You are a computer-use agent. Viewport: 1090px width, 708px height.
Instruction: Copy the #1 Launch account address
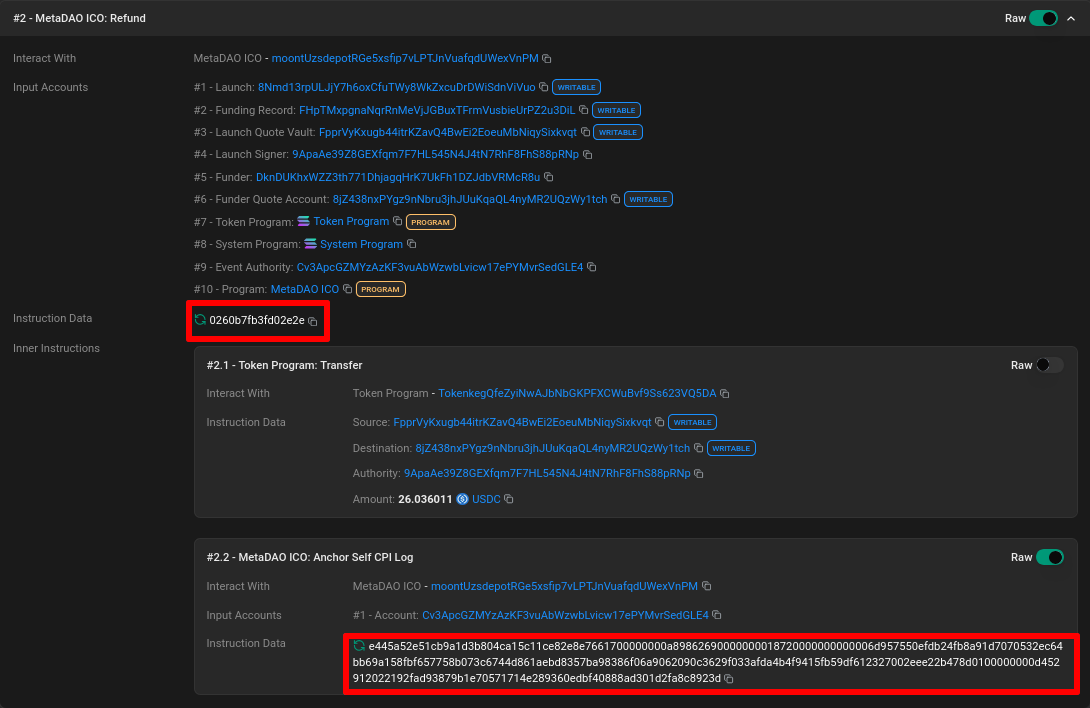(544, 88)
